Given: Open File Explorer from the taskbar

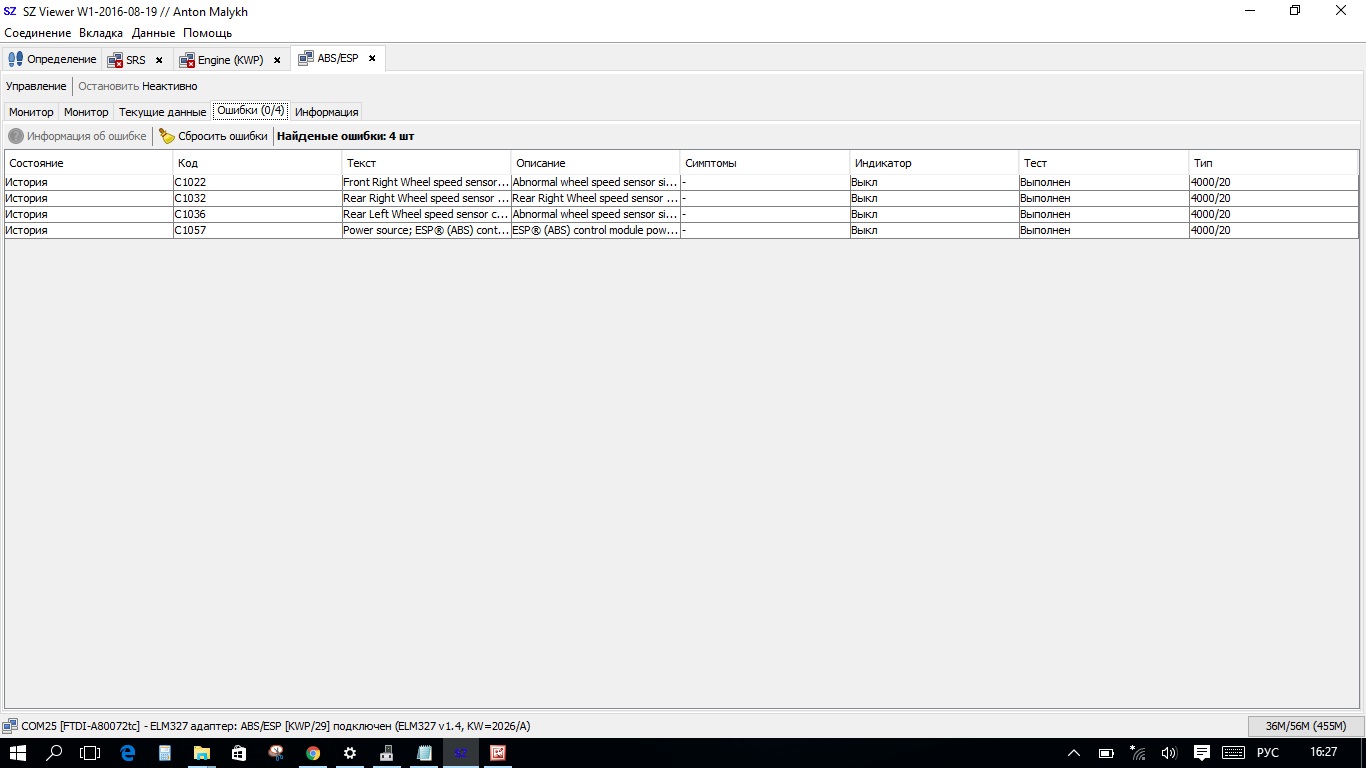Looking at the screenshot, I should point(202,753).
